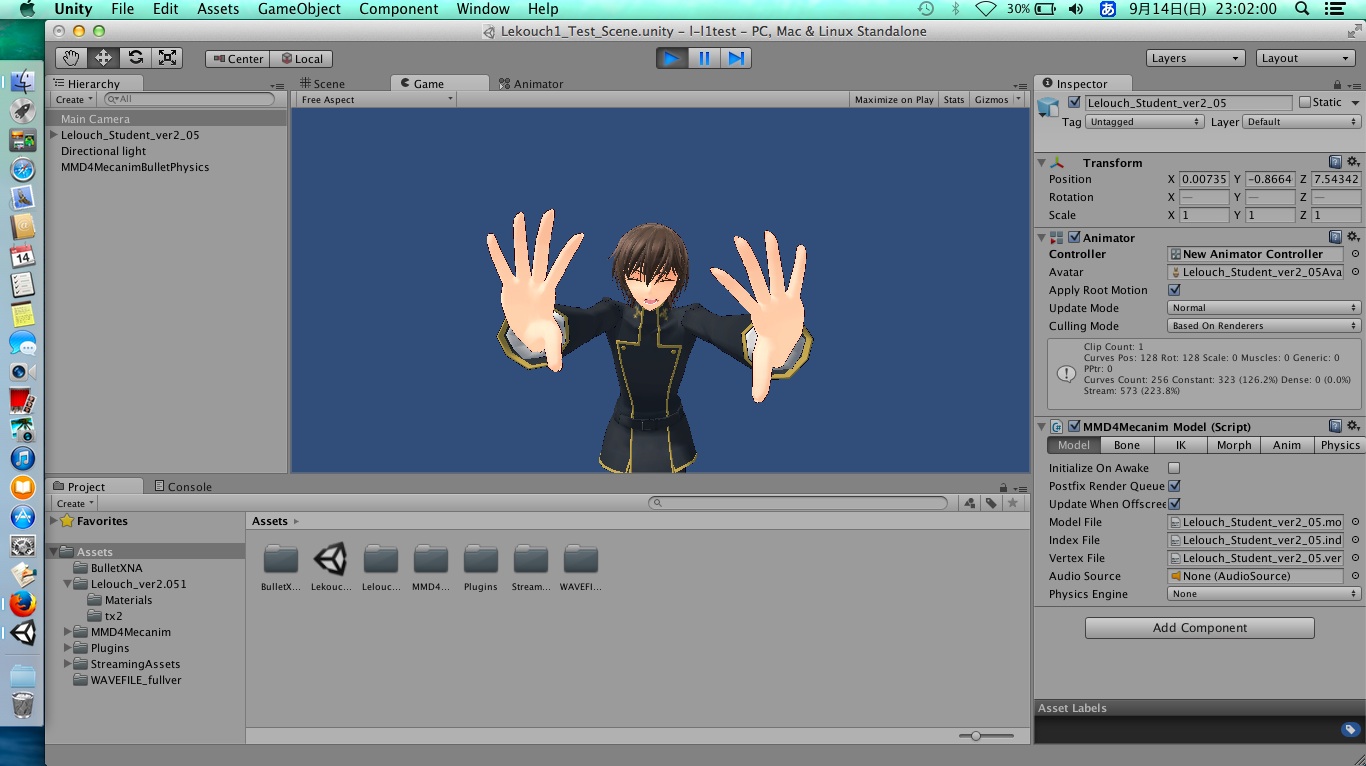Click the favorites star icon in Project toolbar
Image resolution: width=1366 pixels, height=766 pixels.
1013,503
